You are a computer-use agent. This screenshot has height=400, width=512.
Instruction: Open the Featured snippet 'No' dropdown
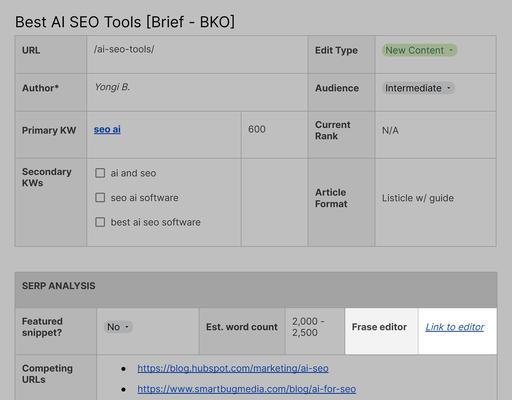coord(118,327)
